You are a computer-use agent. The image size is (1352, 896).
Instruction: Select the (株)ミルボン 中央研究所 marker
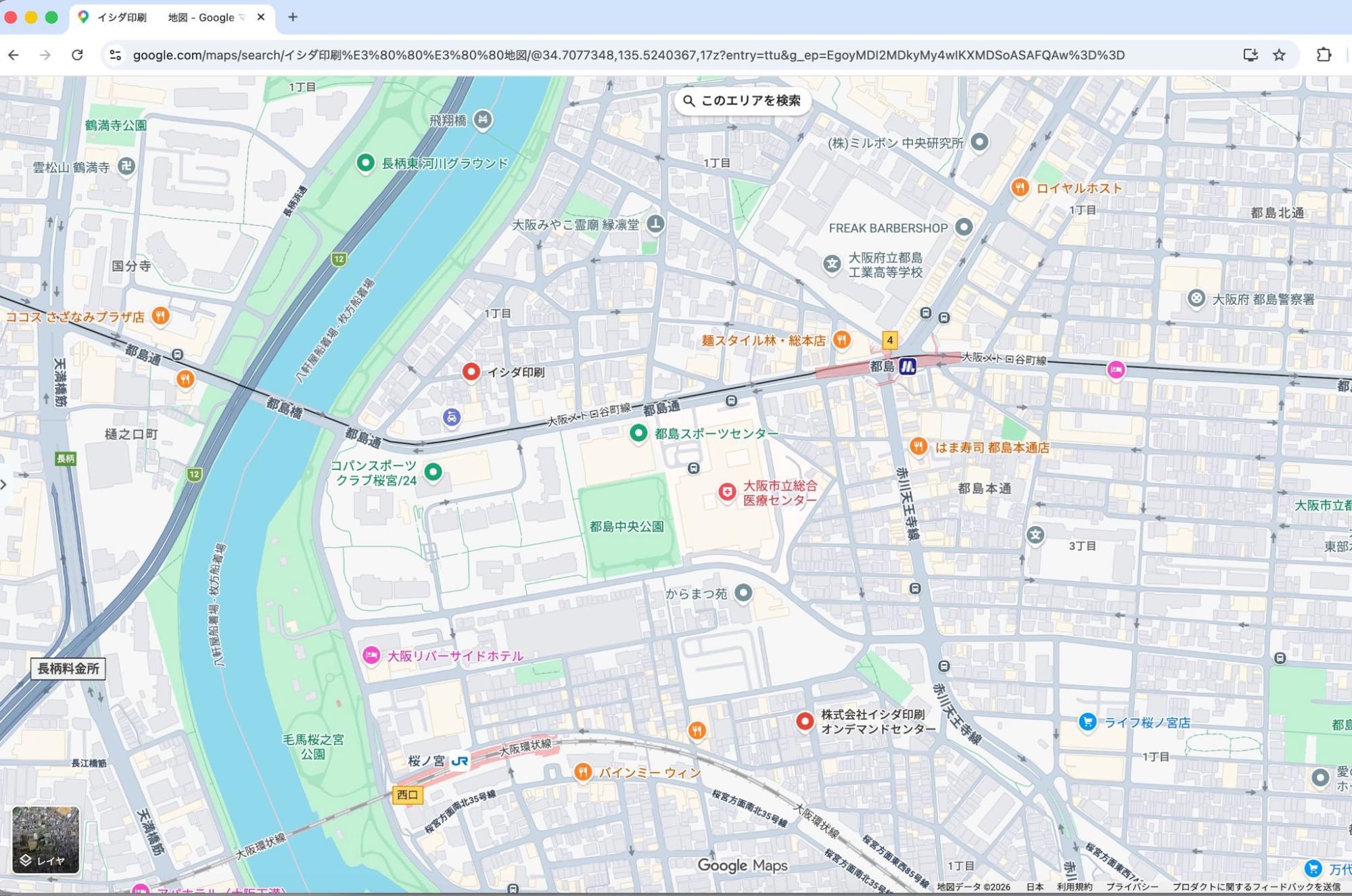[x=979, y=142]
